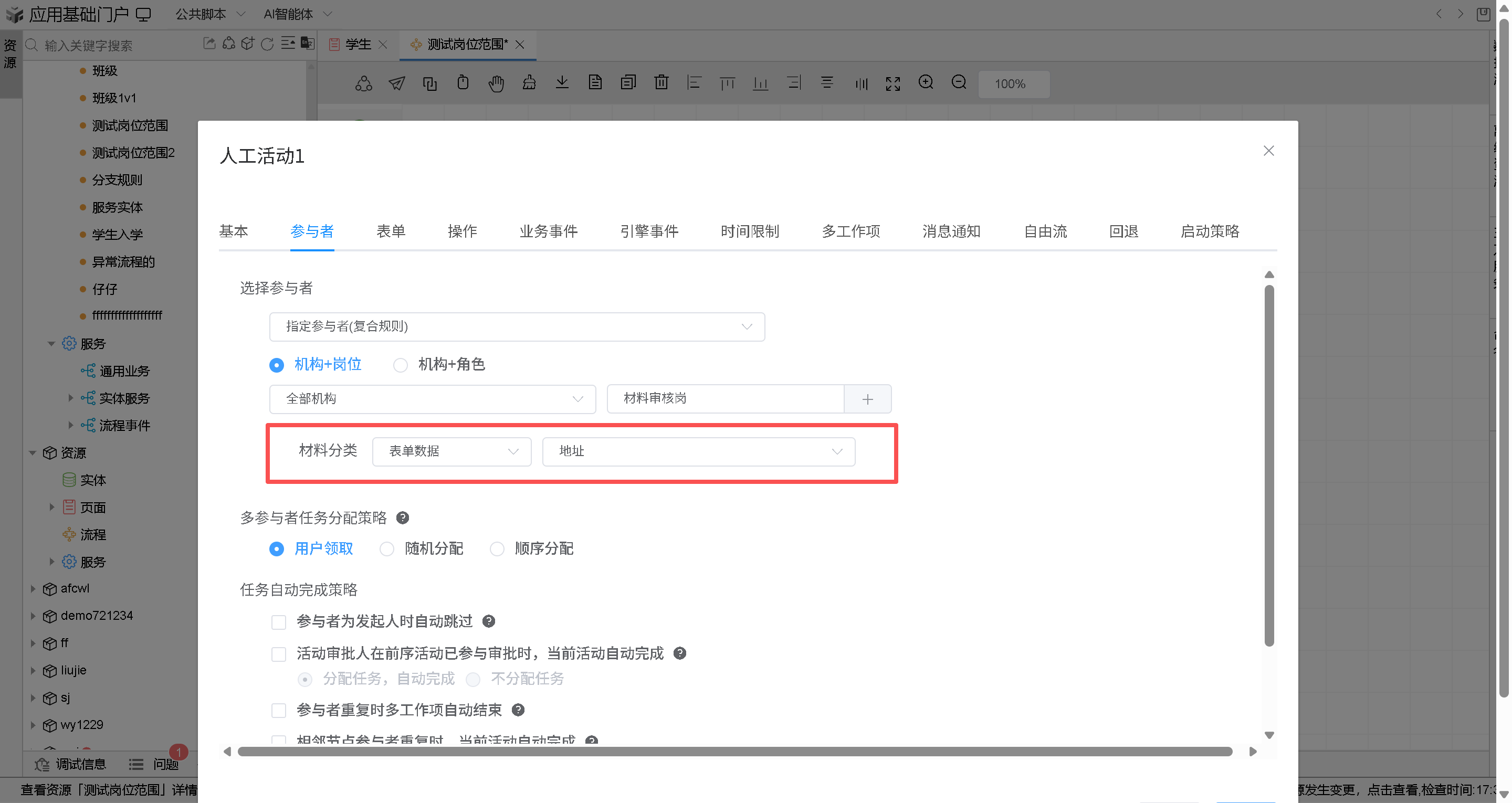Click the refresh icon in resource panel

[267, 45]
